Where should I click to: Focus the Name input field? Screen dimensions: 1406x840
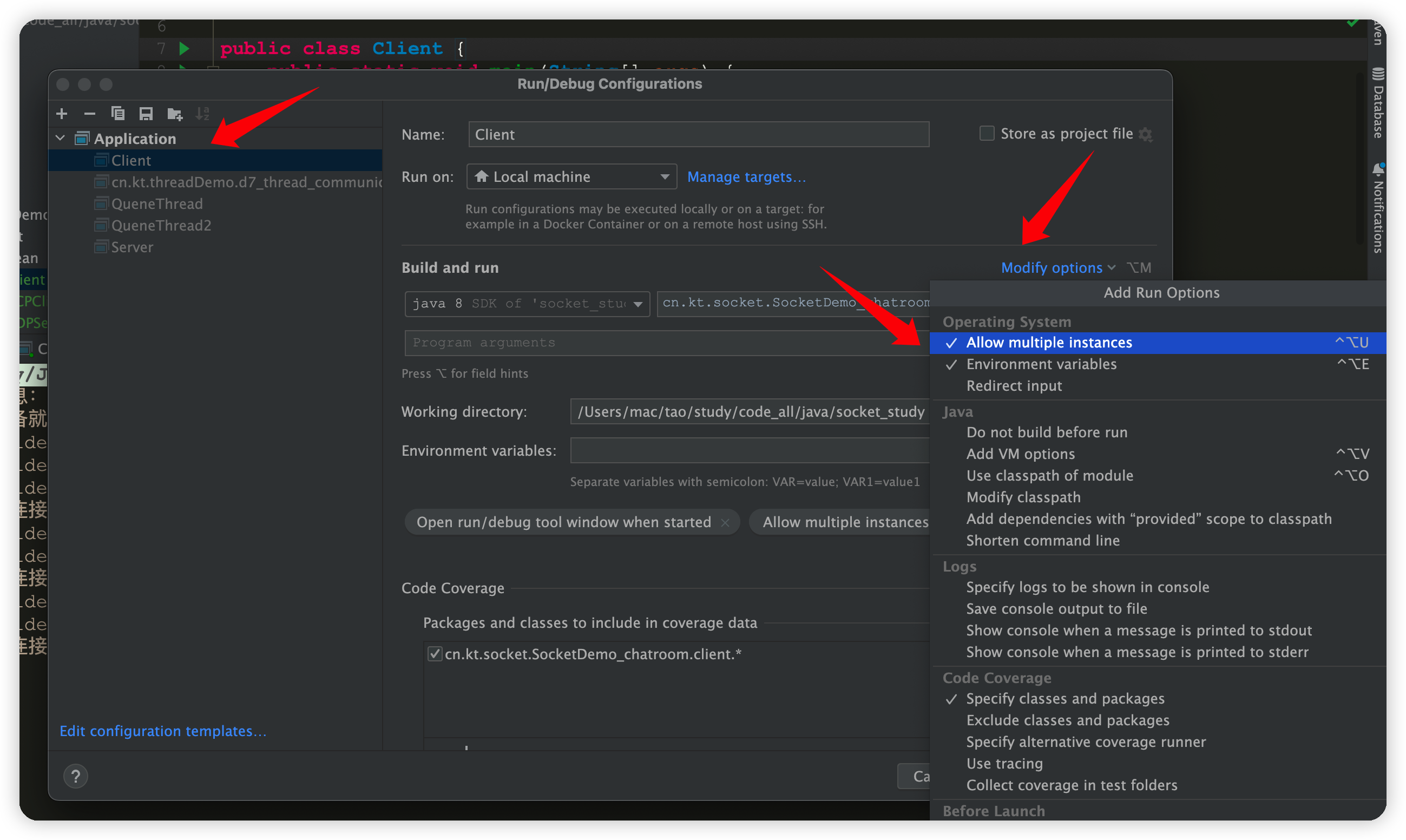click(x=699, y=135)
